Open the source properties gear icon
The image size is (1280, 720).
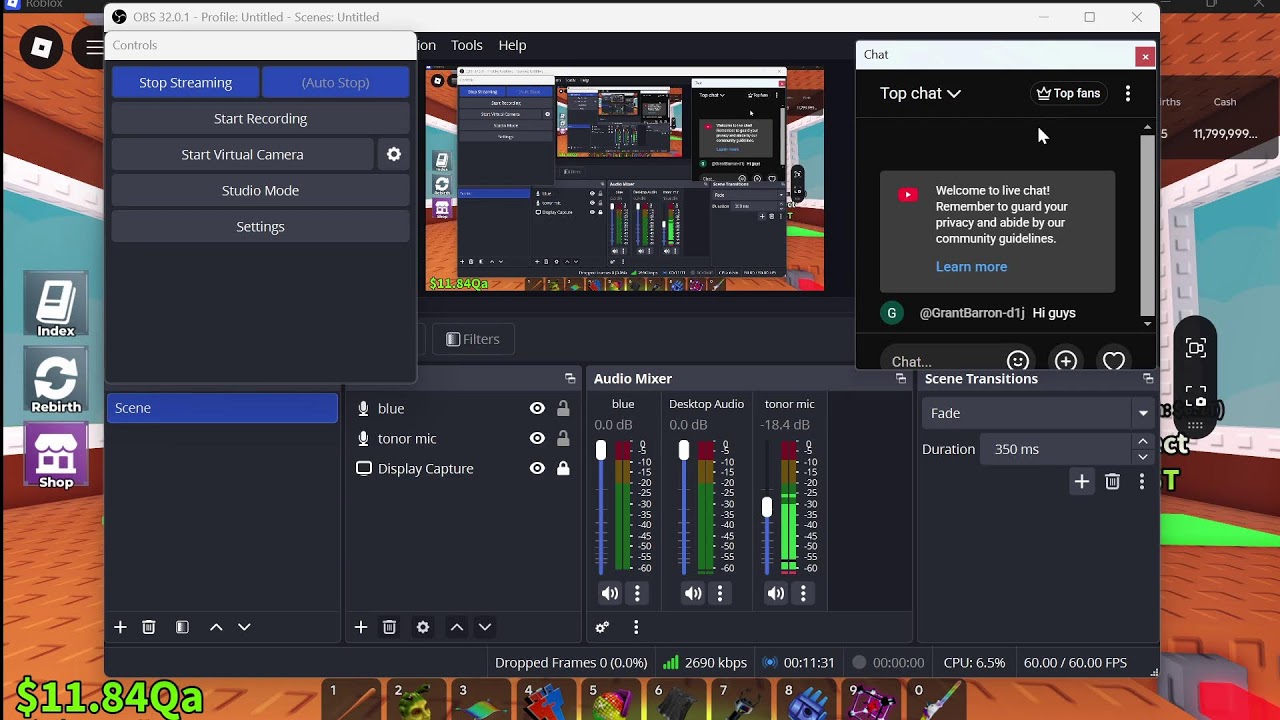(423, 627)
